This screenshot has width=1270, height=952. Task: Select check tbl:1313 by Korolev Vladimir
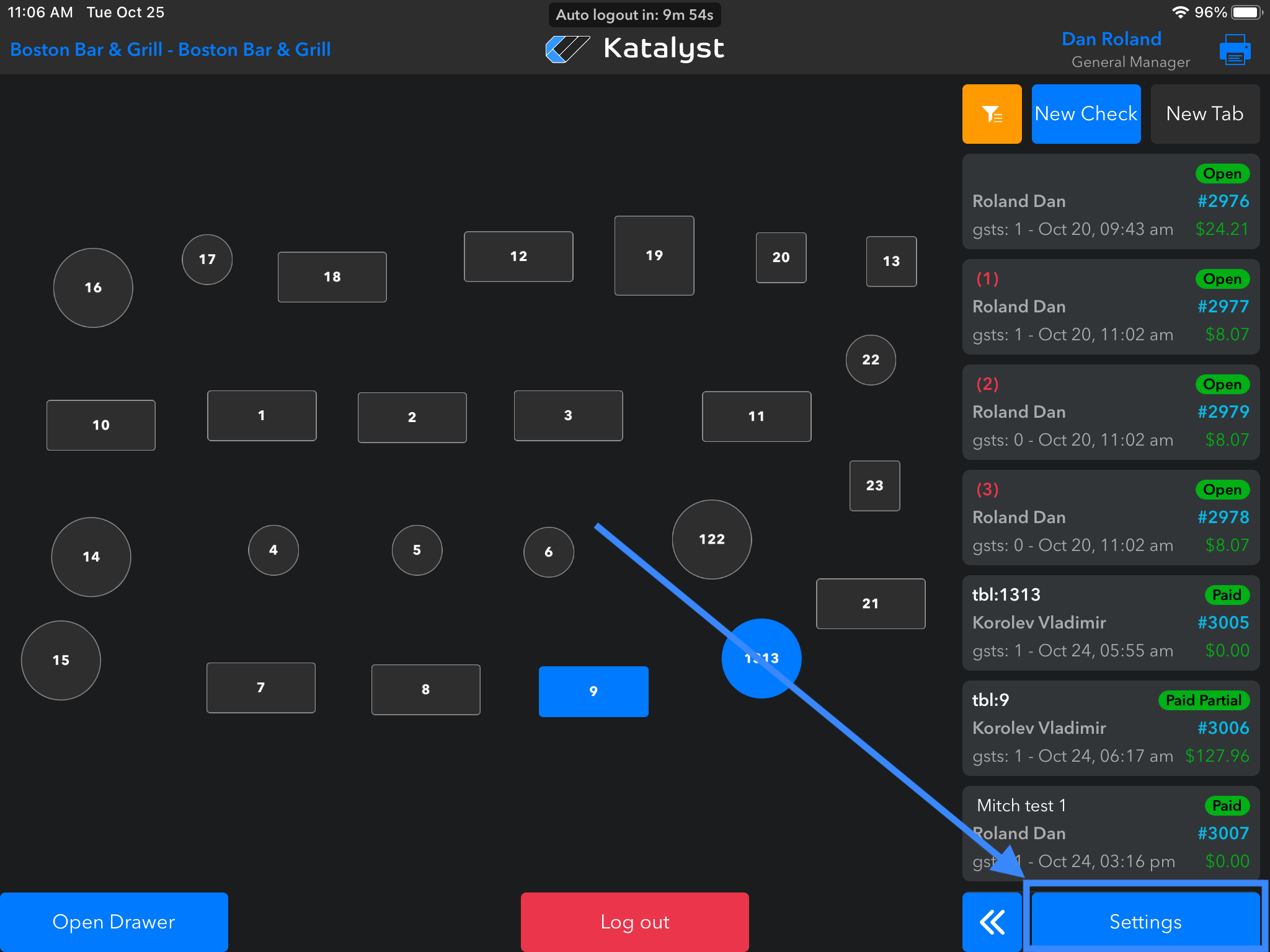[x=1110, y=623]
